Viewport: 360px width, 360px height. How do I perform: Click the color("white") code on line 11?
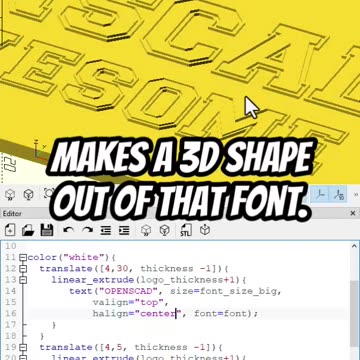click(x=72, y=257)
